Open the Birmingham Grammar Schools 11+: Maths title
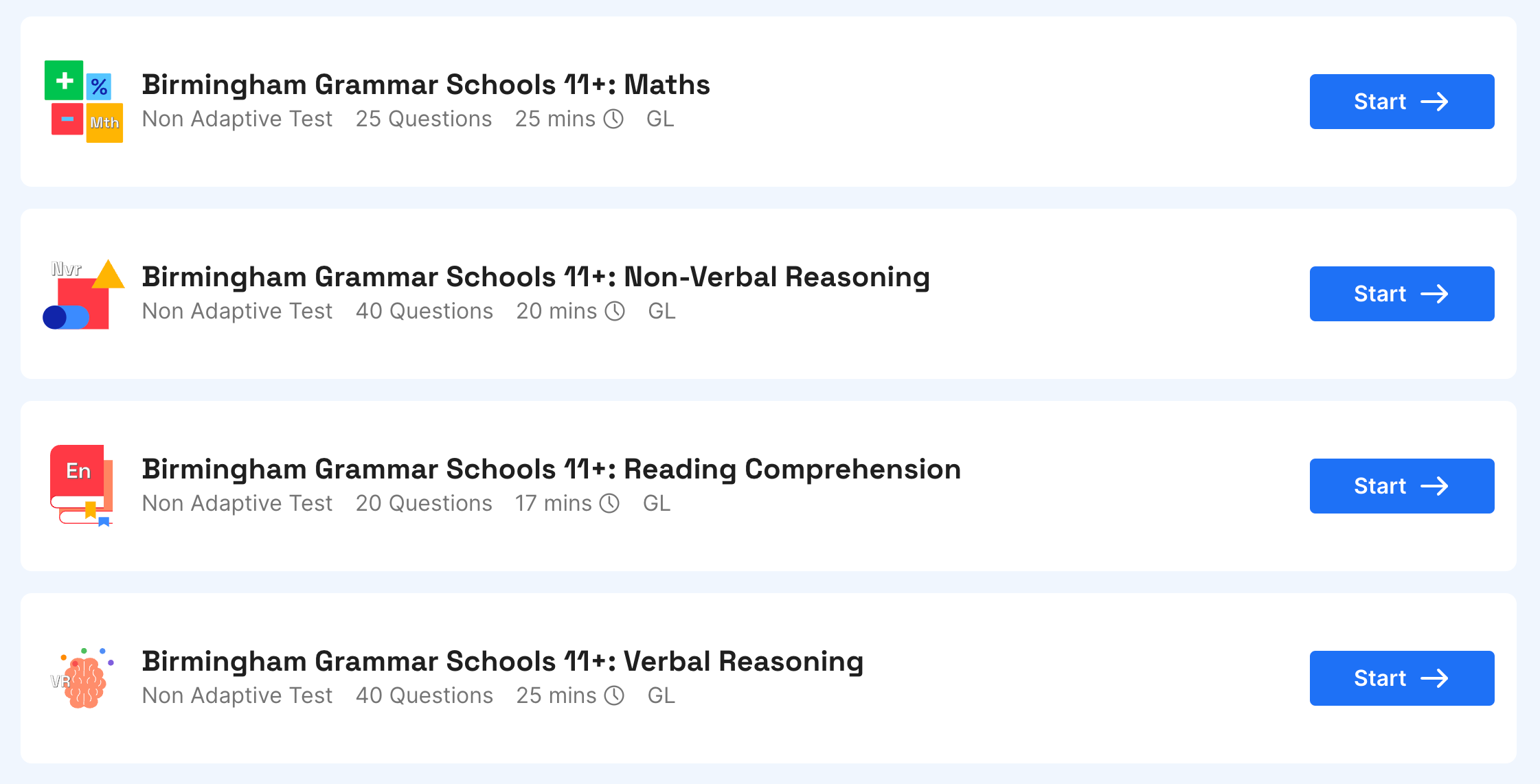This screenshot has width=1540, height=784. 426,84
